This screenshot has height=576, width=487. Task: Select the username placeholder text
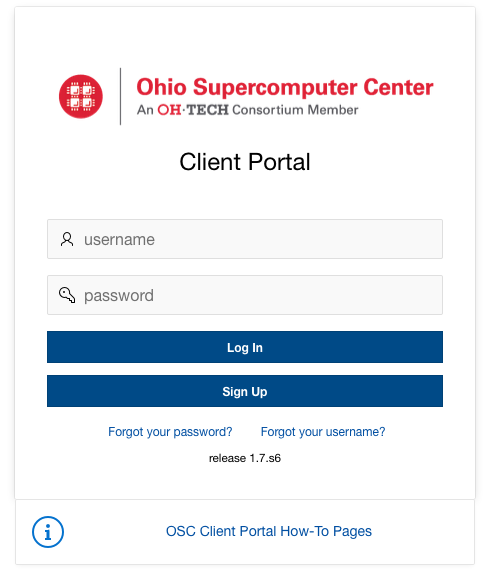(x=119, y=240)
